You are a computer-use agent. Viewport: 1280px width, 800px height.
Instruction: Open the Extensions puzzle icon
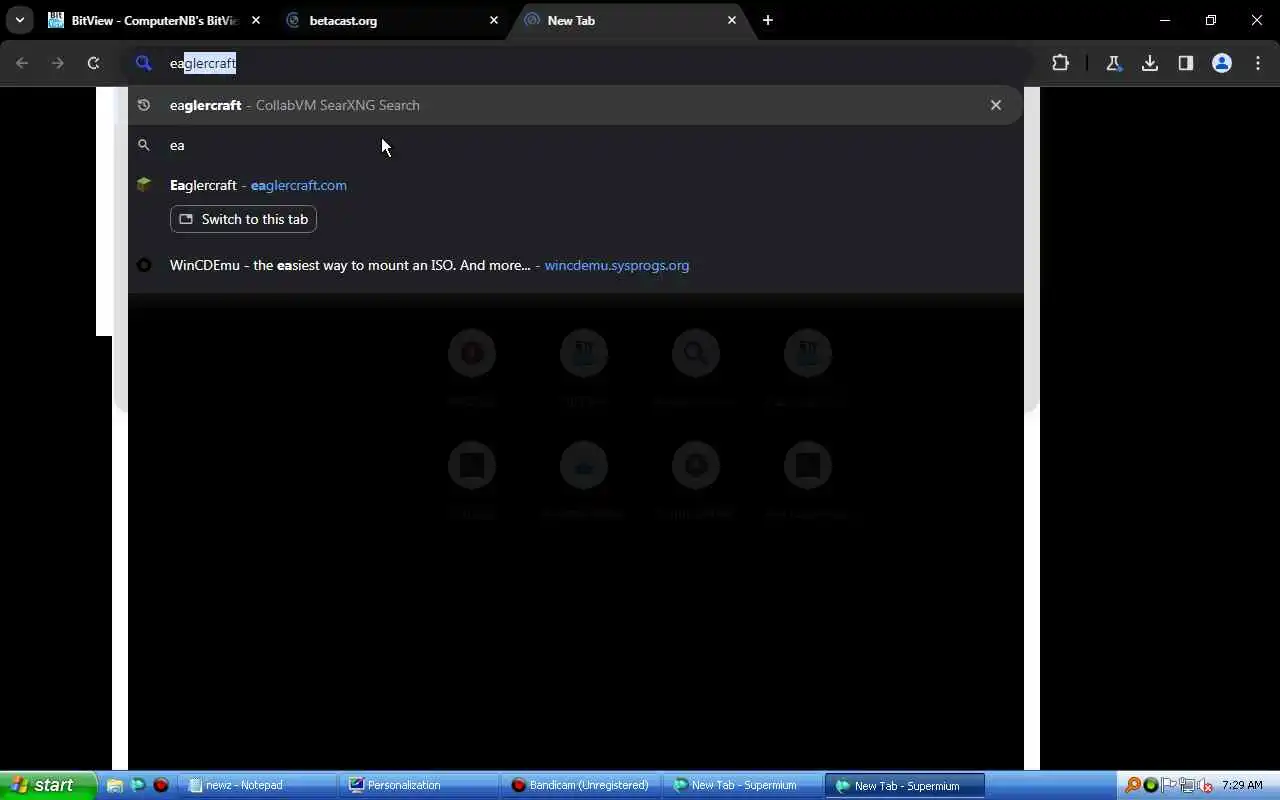pos(1061,63)
